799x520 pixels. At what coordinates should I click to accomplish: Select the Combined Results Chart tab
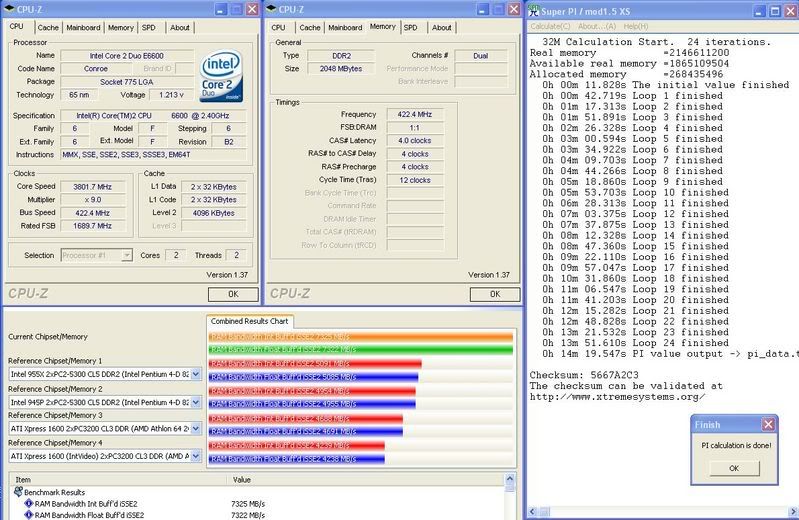pyautogui.click(x=250, y=321)
